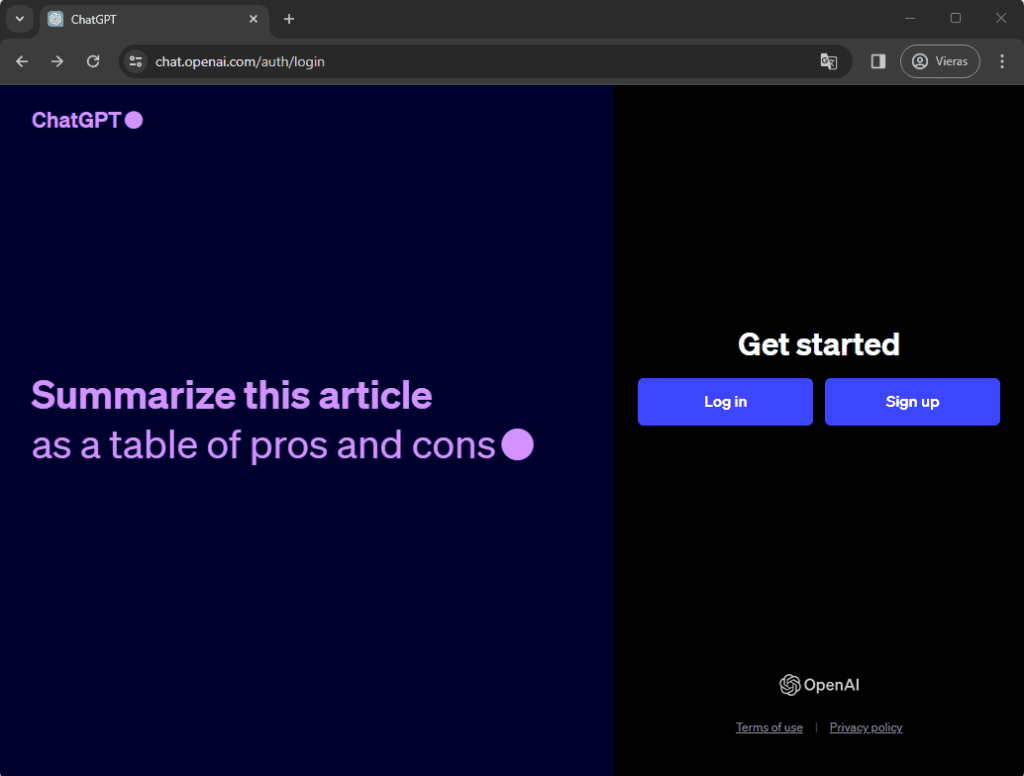Toggle the browser side panel

click(x=878, y=61)
